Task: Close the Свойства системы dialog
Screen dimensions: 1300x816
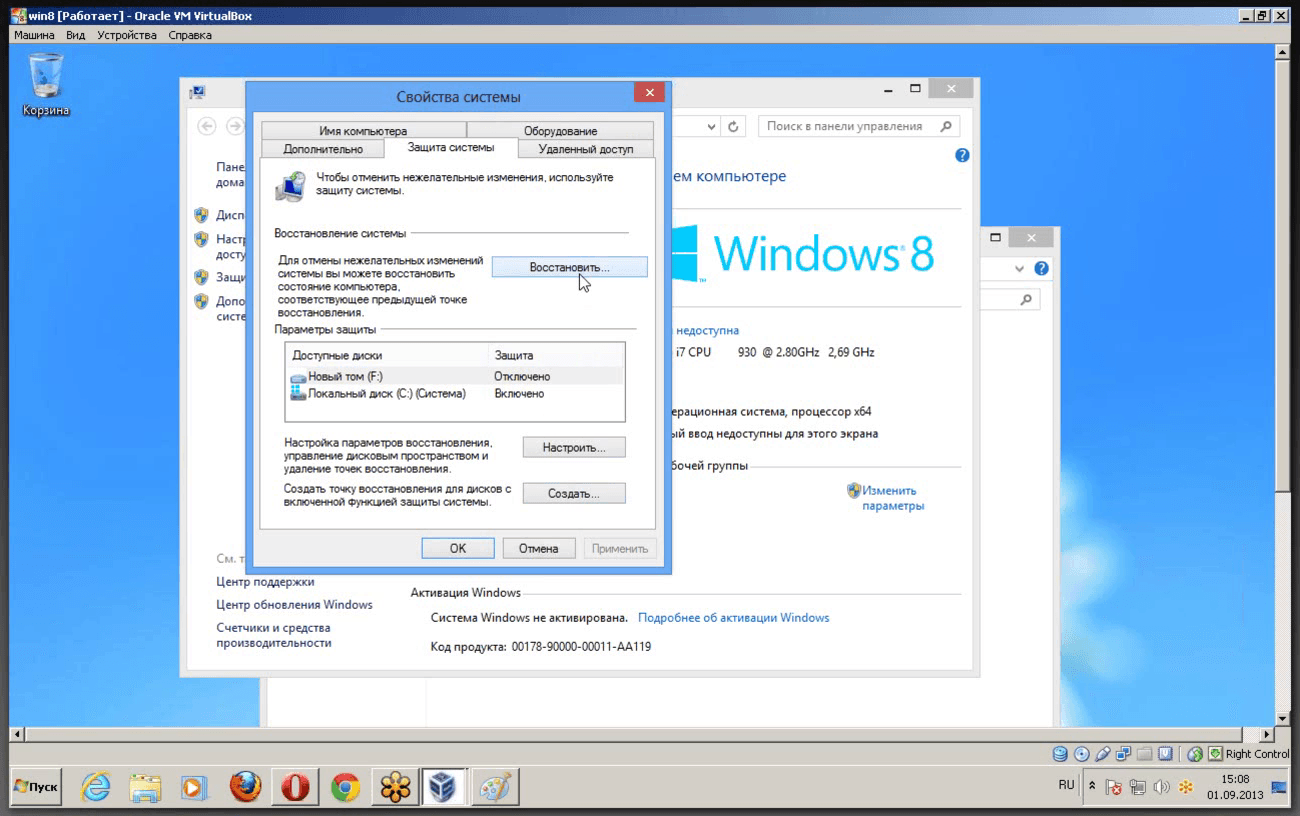Action: [x=649, y=93]
